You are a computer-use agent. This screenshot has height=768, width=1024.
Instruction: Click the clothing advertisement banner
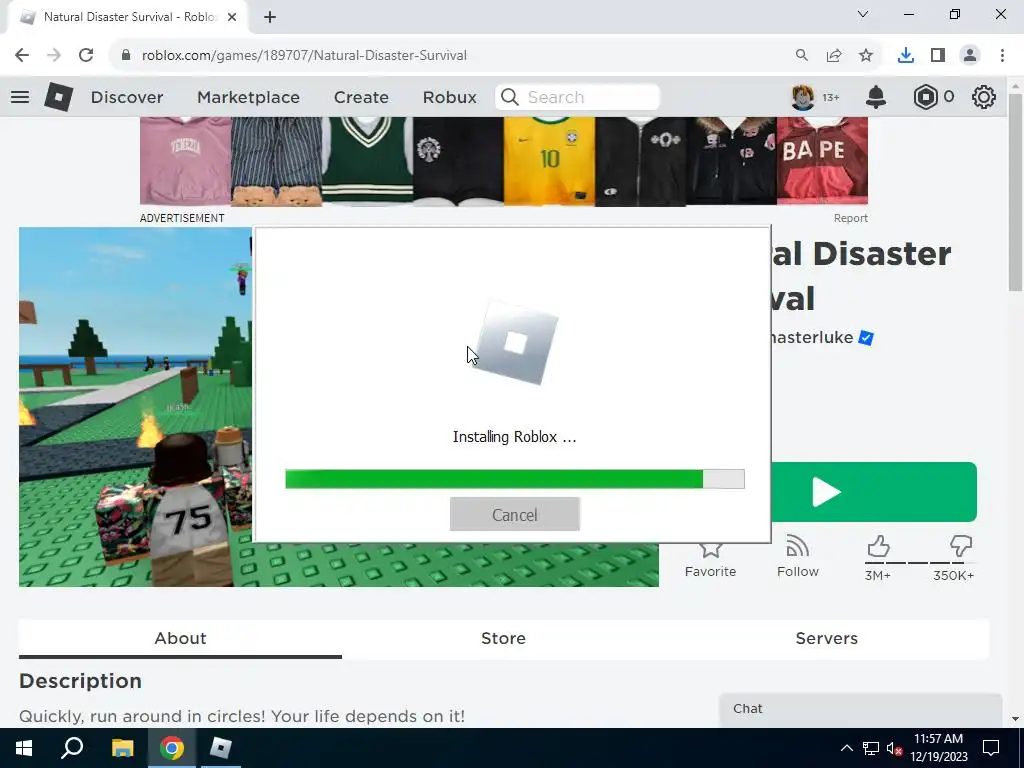click(504, 161)
